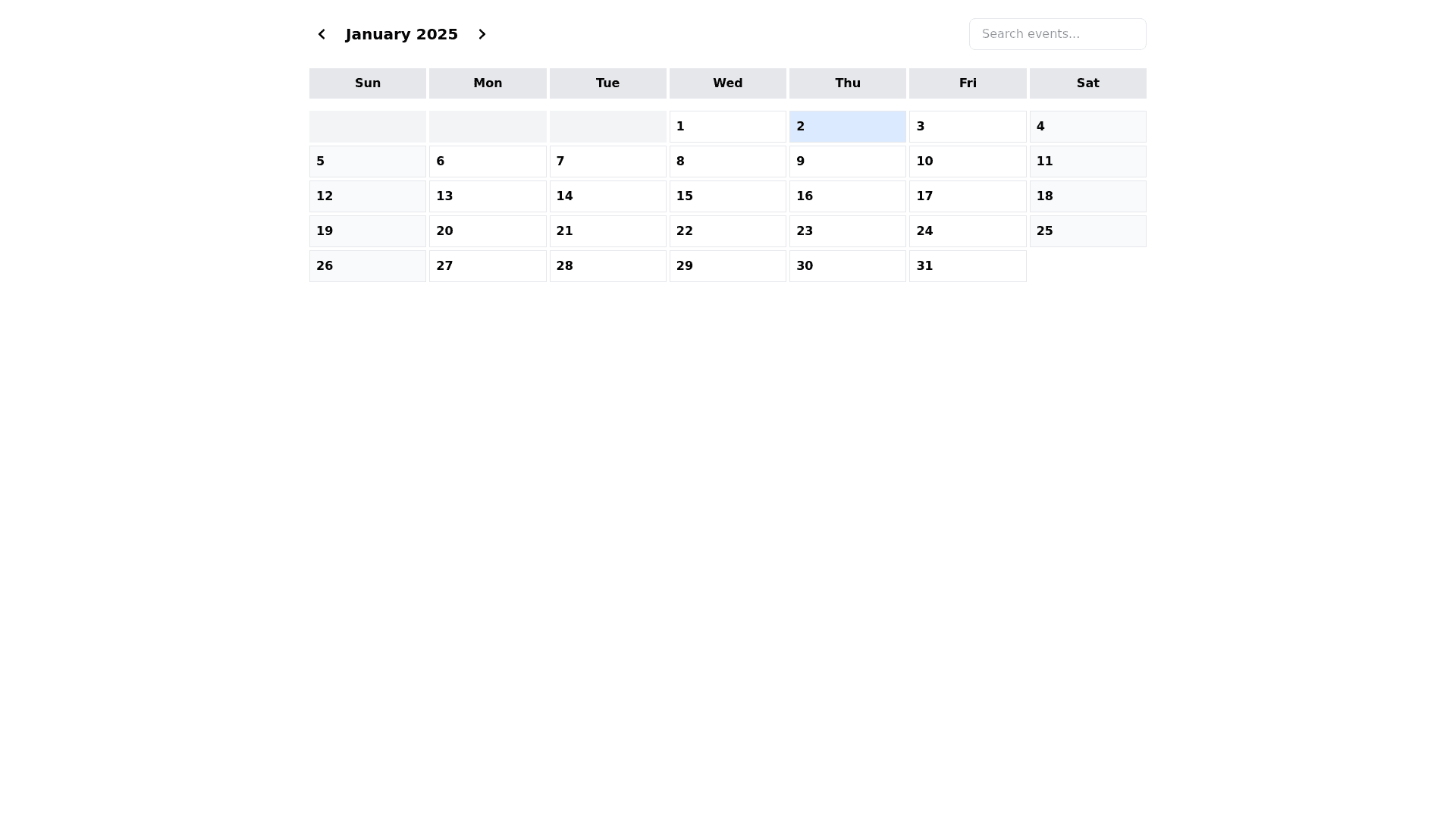
Task: Select Saturday January 18
Action: (1087, 196)
